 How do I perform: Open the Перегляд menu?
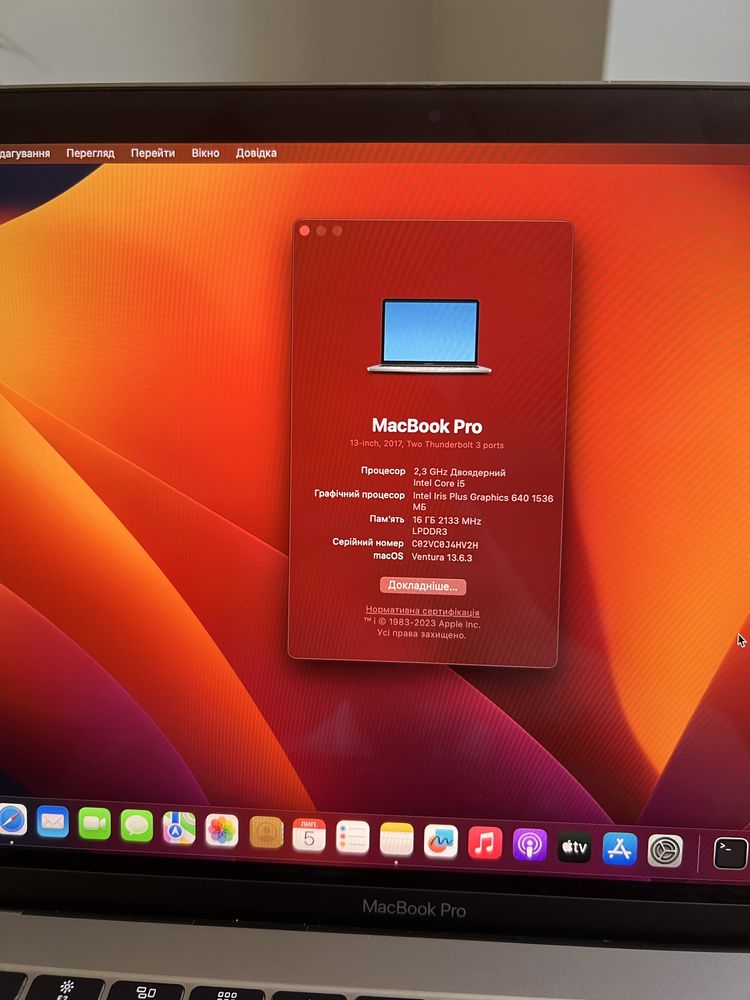91,153
